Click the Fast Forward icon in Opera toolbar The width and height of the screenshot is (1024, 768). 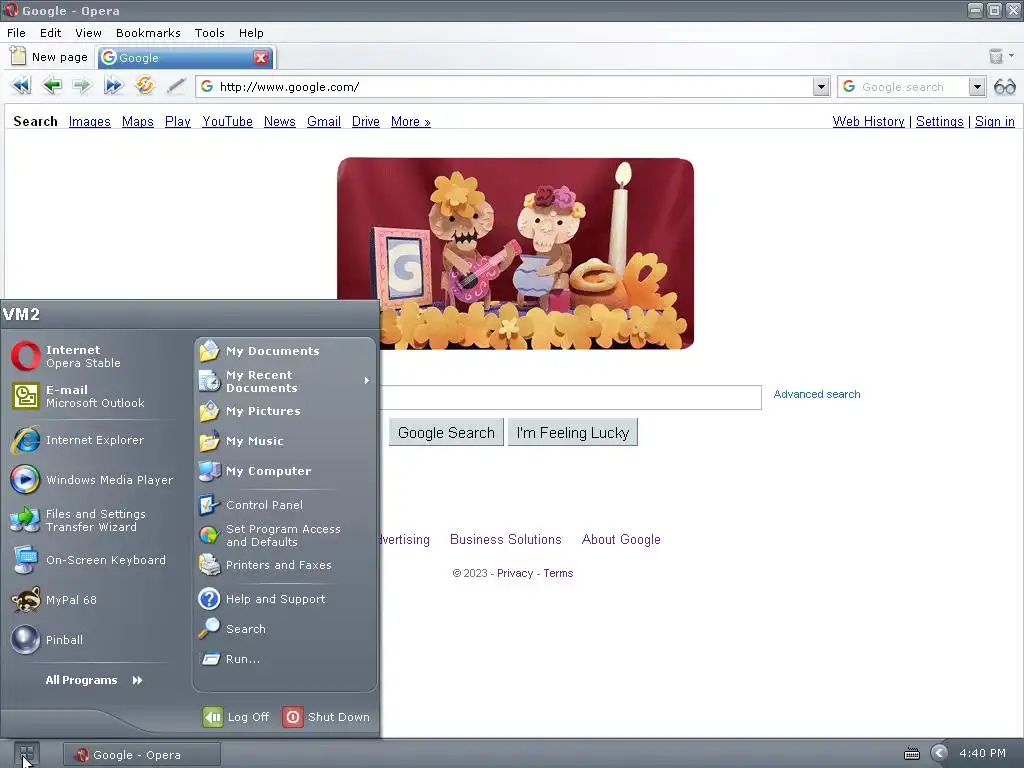tap(113, 86)
